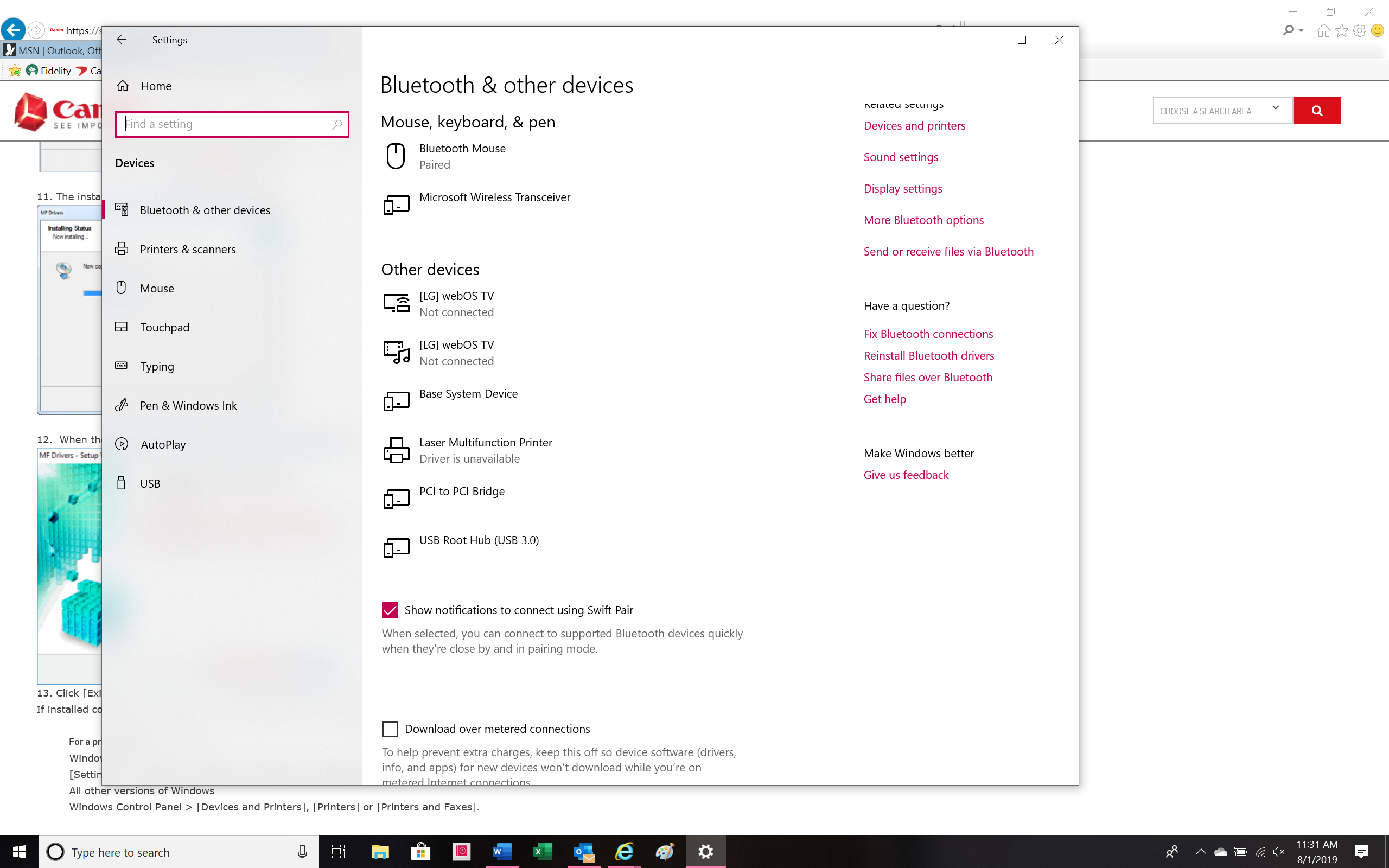Open Devices and printers link
This screenshot has width=1389, height=868.
coord(914,126)
